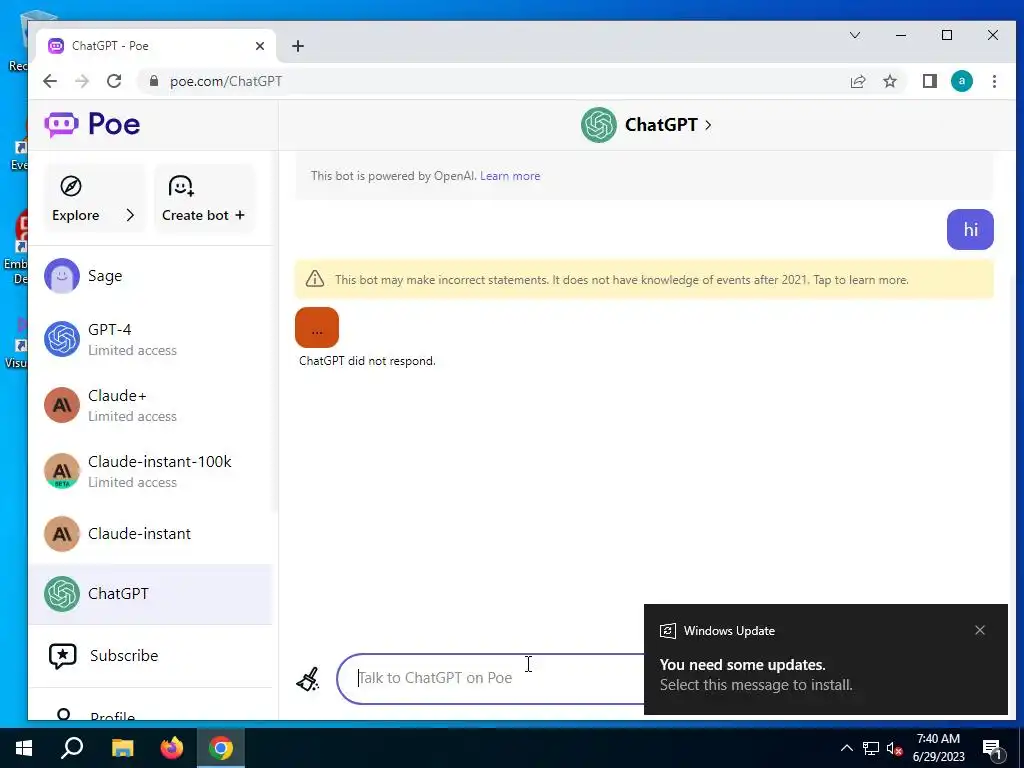Bookmark the page with the star icon
Viewport: 1024px width, 768px height.
(889, 81)
